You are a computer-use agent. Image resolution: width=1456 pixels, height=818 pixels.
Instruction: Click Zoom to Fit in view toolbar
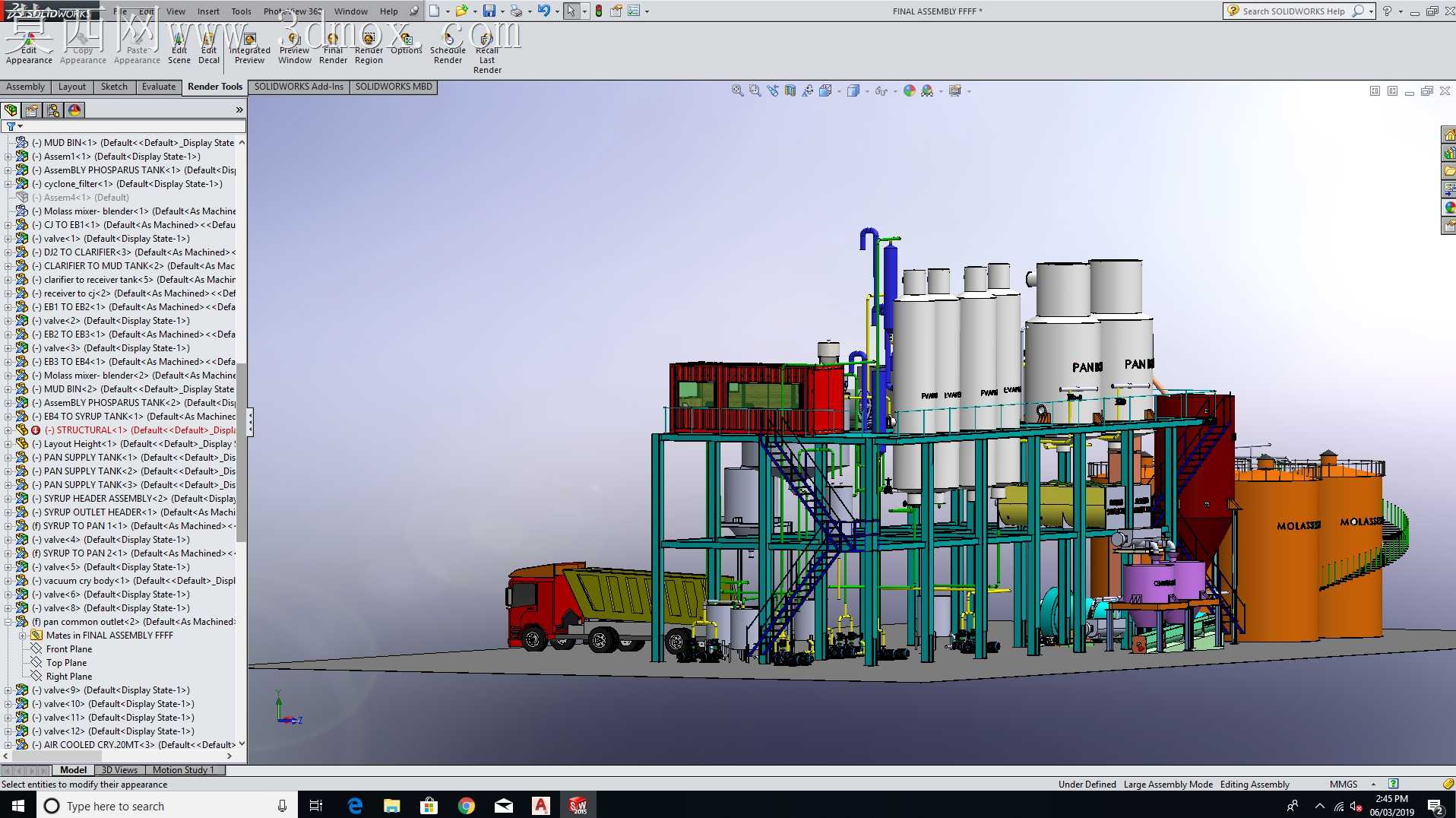(737, 90)
